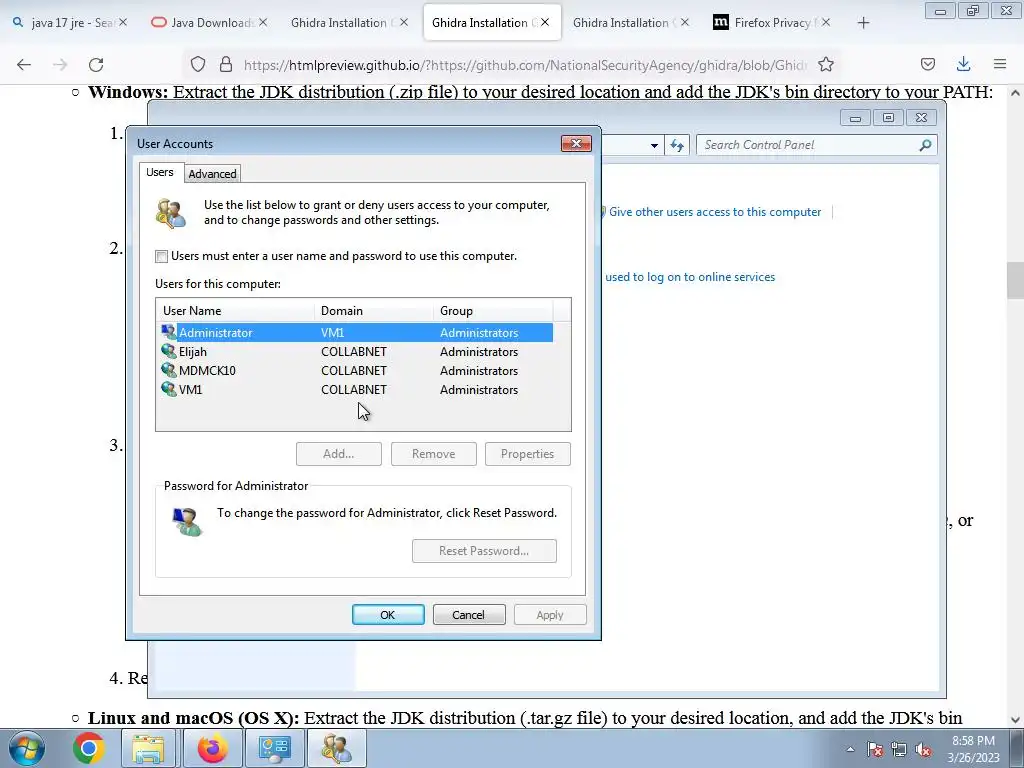
Task: Open Windows Explorer from the taskbar
Action: click(x=148, y=748)
